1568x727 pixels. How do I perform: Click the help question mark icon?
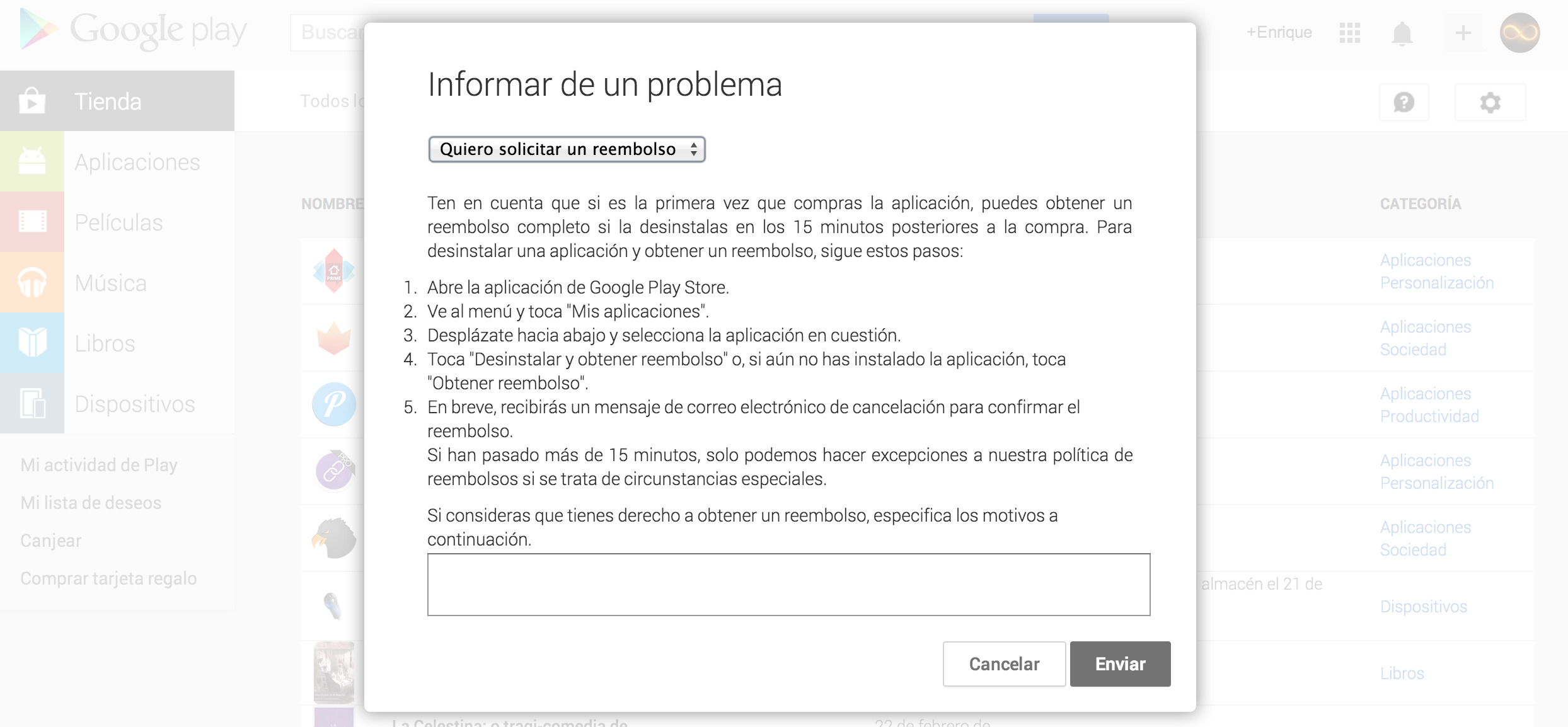pyautogui.click(x=1404, y=102)
